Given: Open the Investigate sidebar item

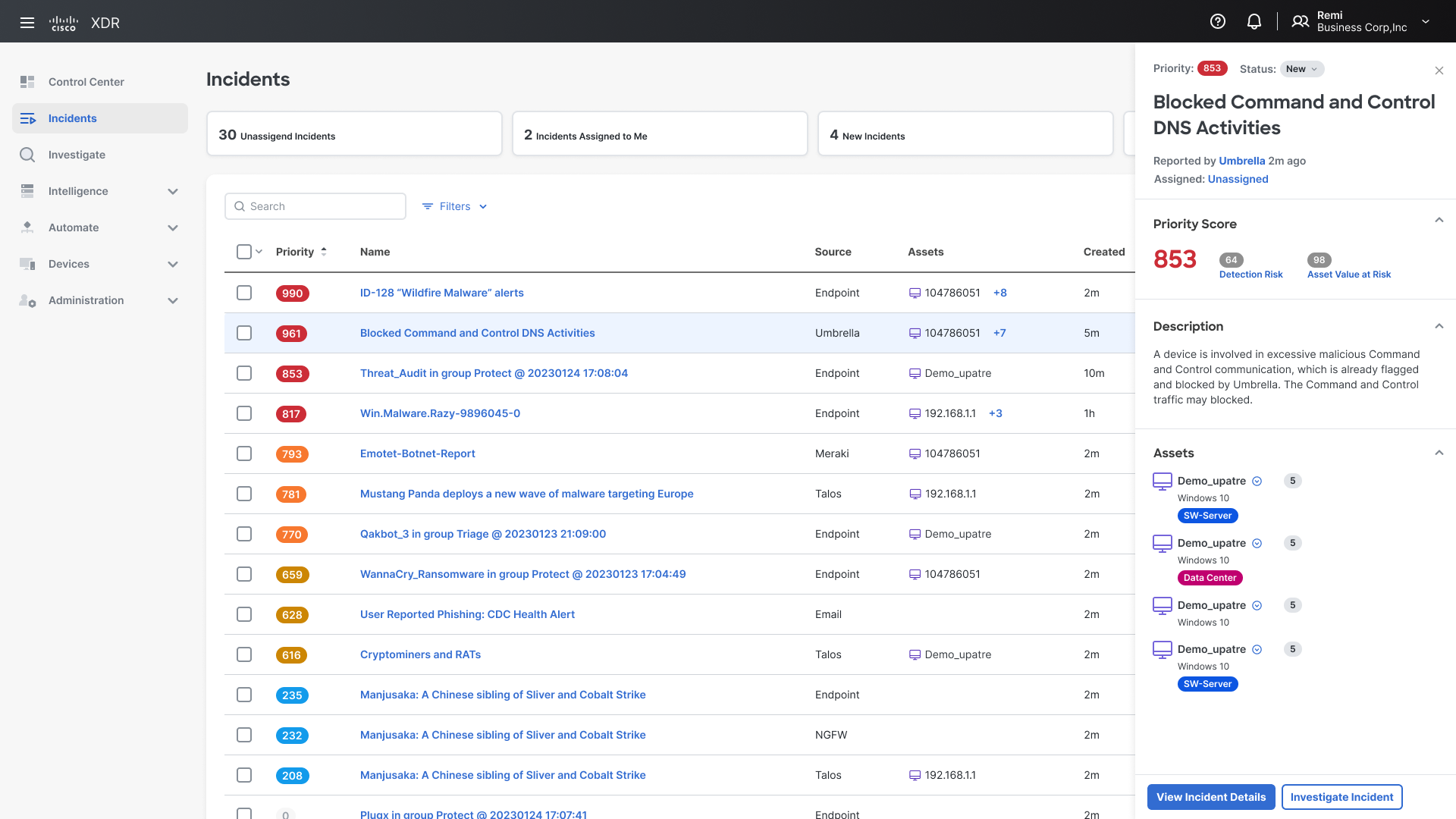Looking at the screenshot, I should tap(100, 155).
